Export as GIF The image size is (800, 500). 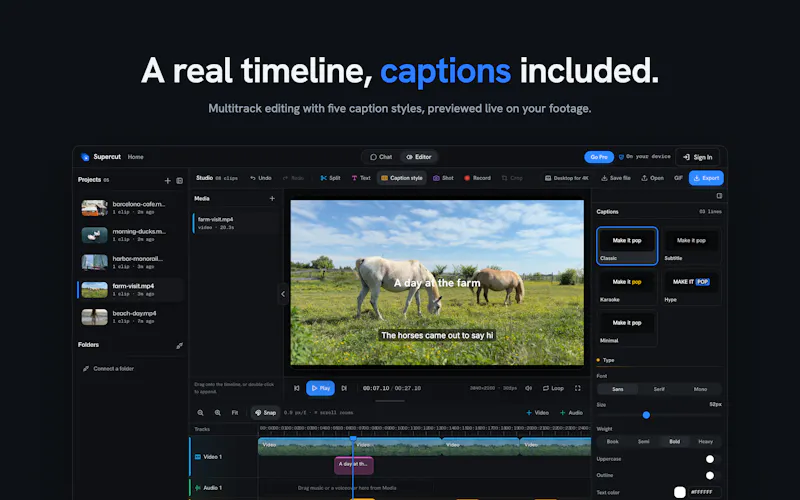[x=678, y=178]
